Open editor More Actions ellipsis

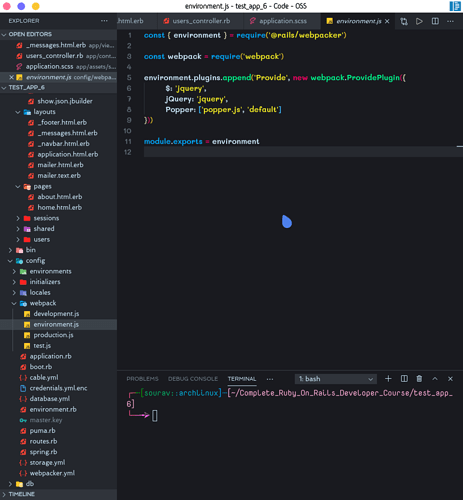[450, 21]
